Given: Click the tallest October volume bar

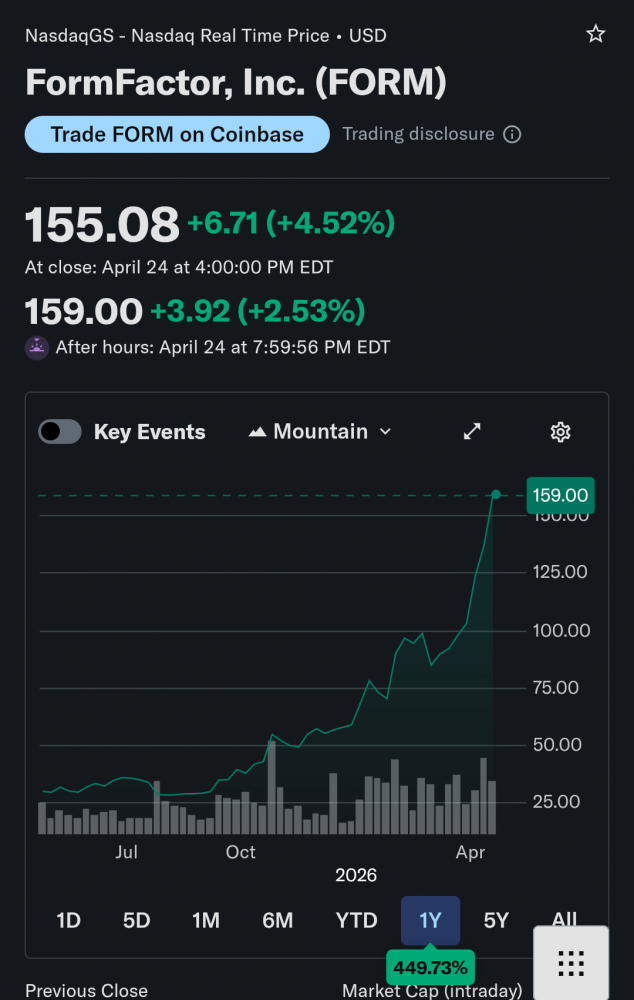Looking at the screenshot, I should tap(271, 790).
